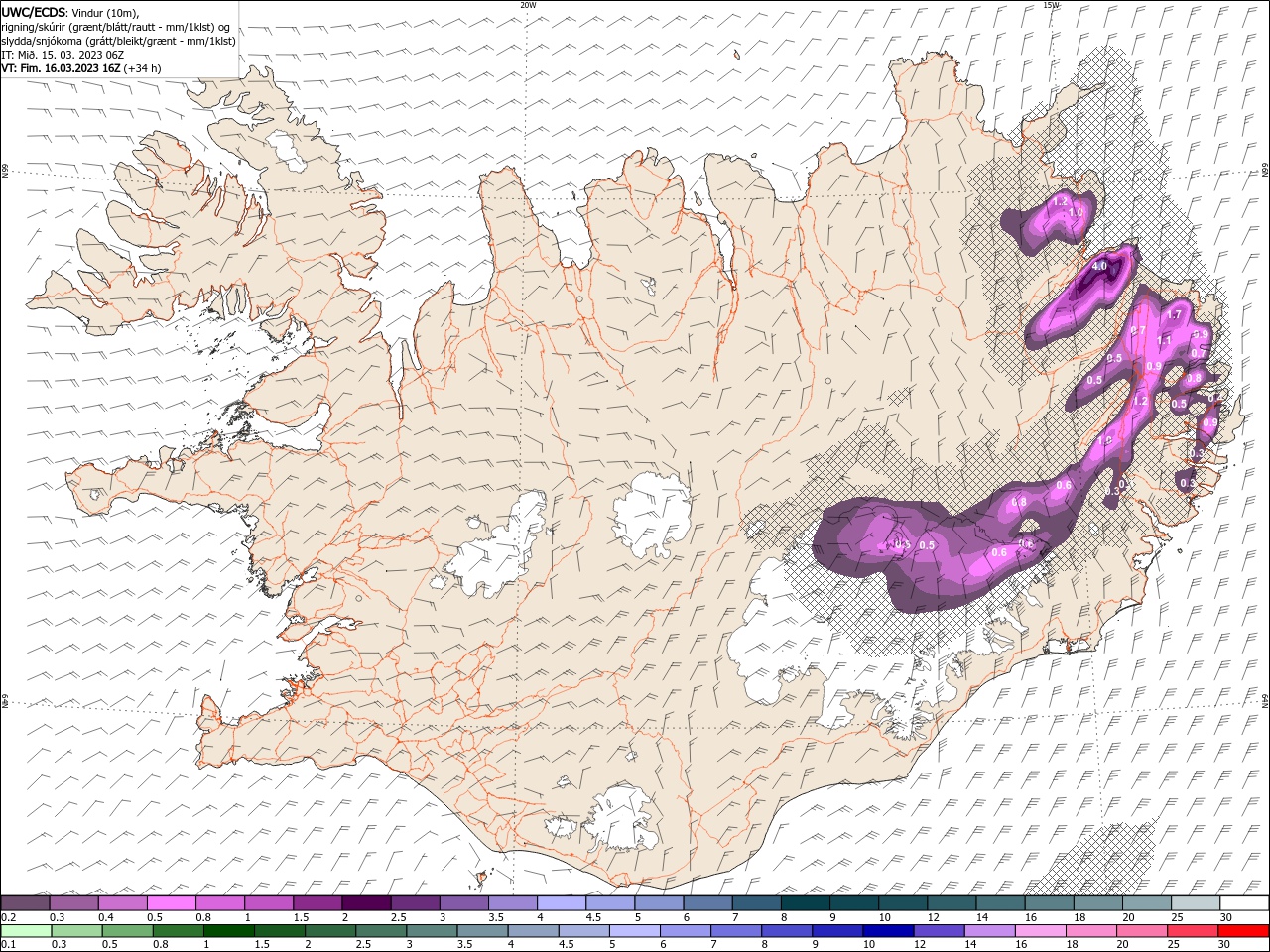Click upper legend swatch between 0.2 and 0.3

pos(25,903)
